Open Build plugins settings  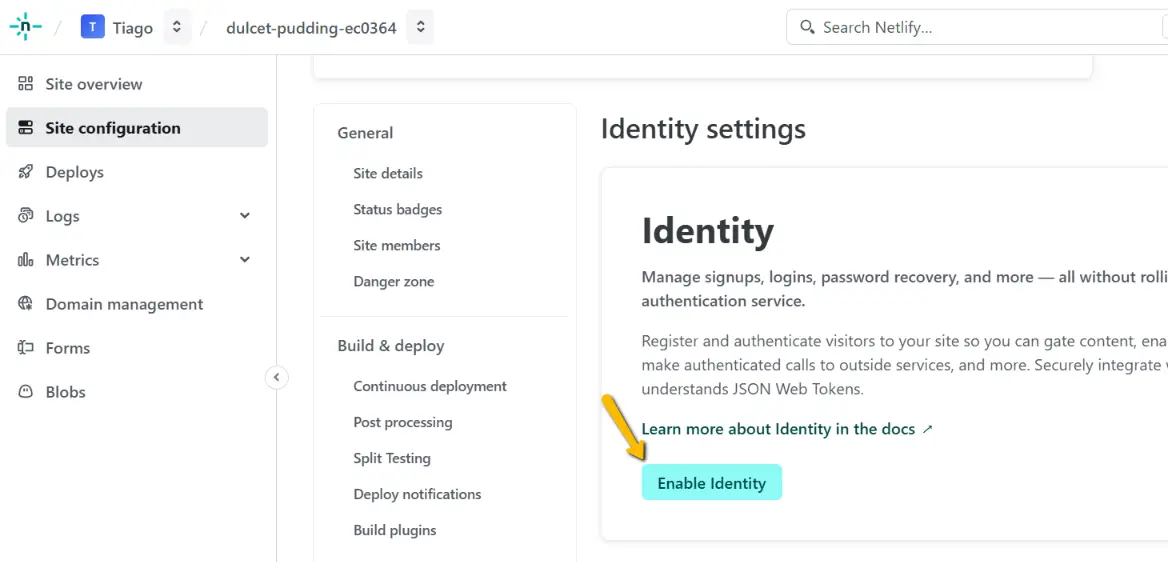[395, 530]
